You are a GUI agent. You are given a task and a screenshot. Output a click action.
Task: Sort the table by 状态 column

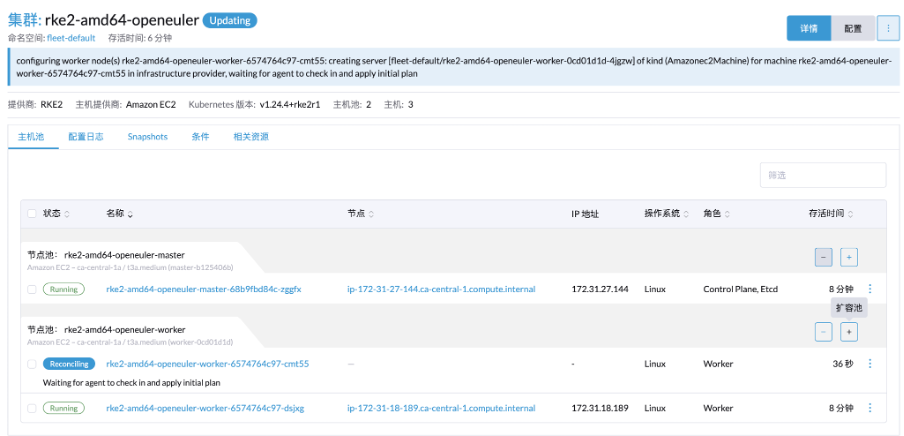(56, 214)
